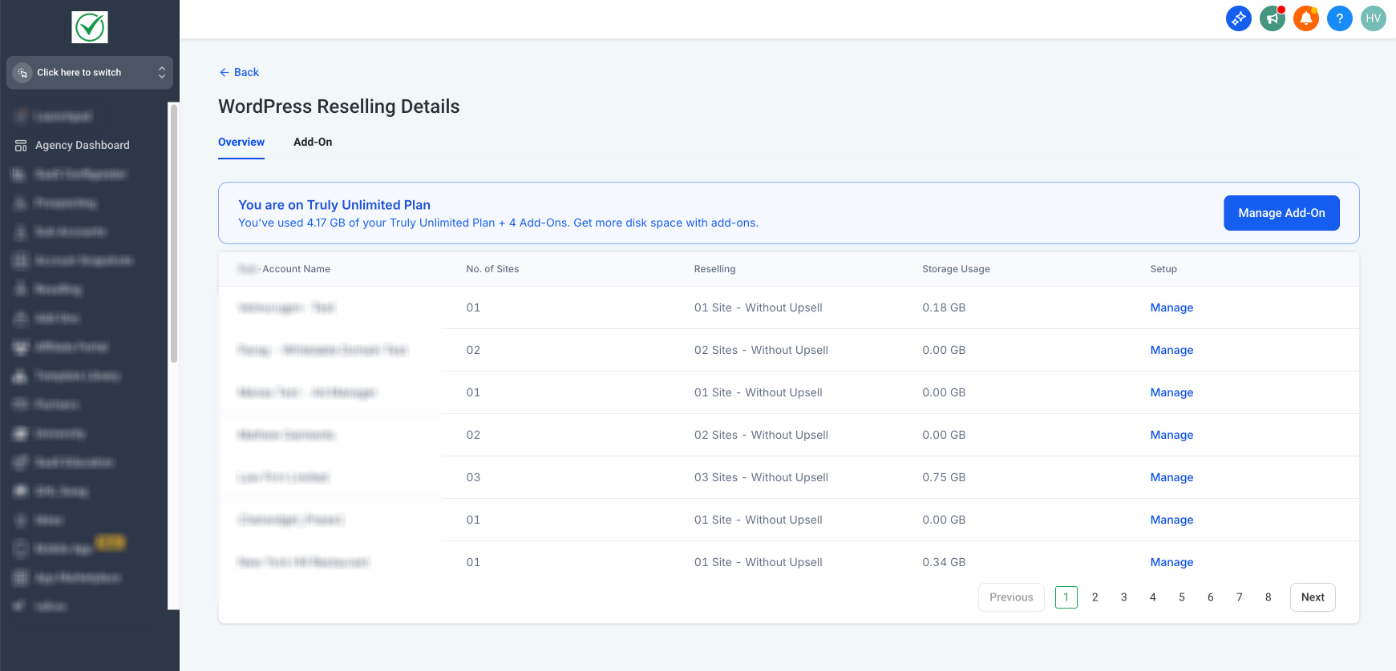This screenshot has height=671, width=1396.
Task: Click the Agency Dashboard icon in the sidebar
Action: pyautogui.click(x=21, y=145)
